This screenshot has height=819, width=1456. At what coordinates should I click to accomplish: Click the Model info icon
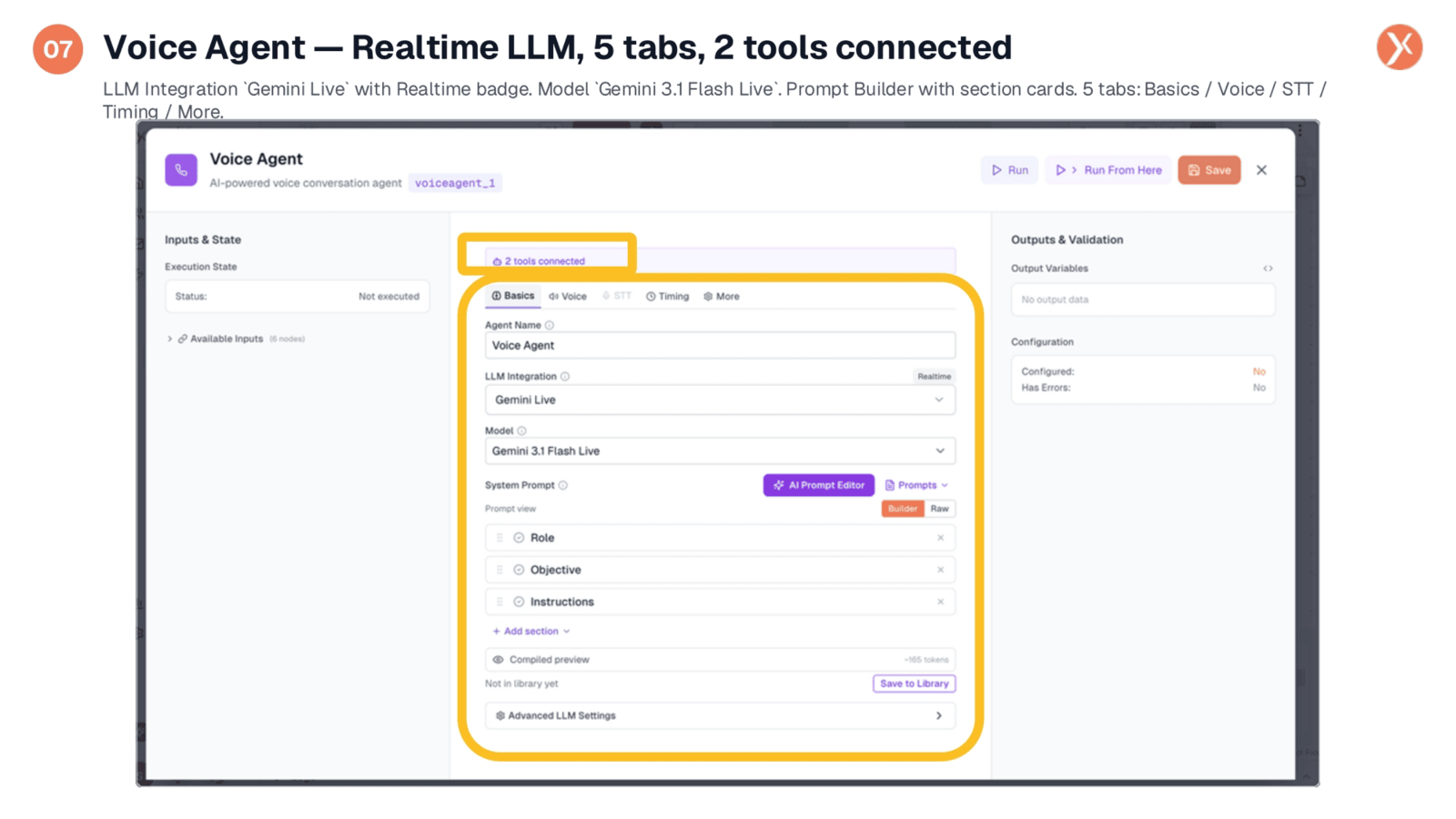click(x=521, y=430)
